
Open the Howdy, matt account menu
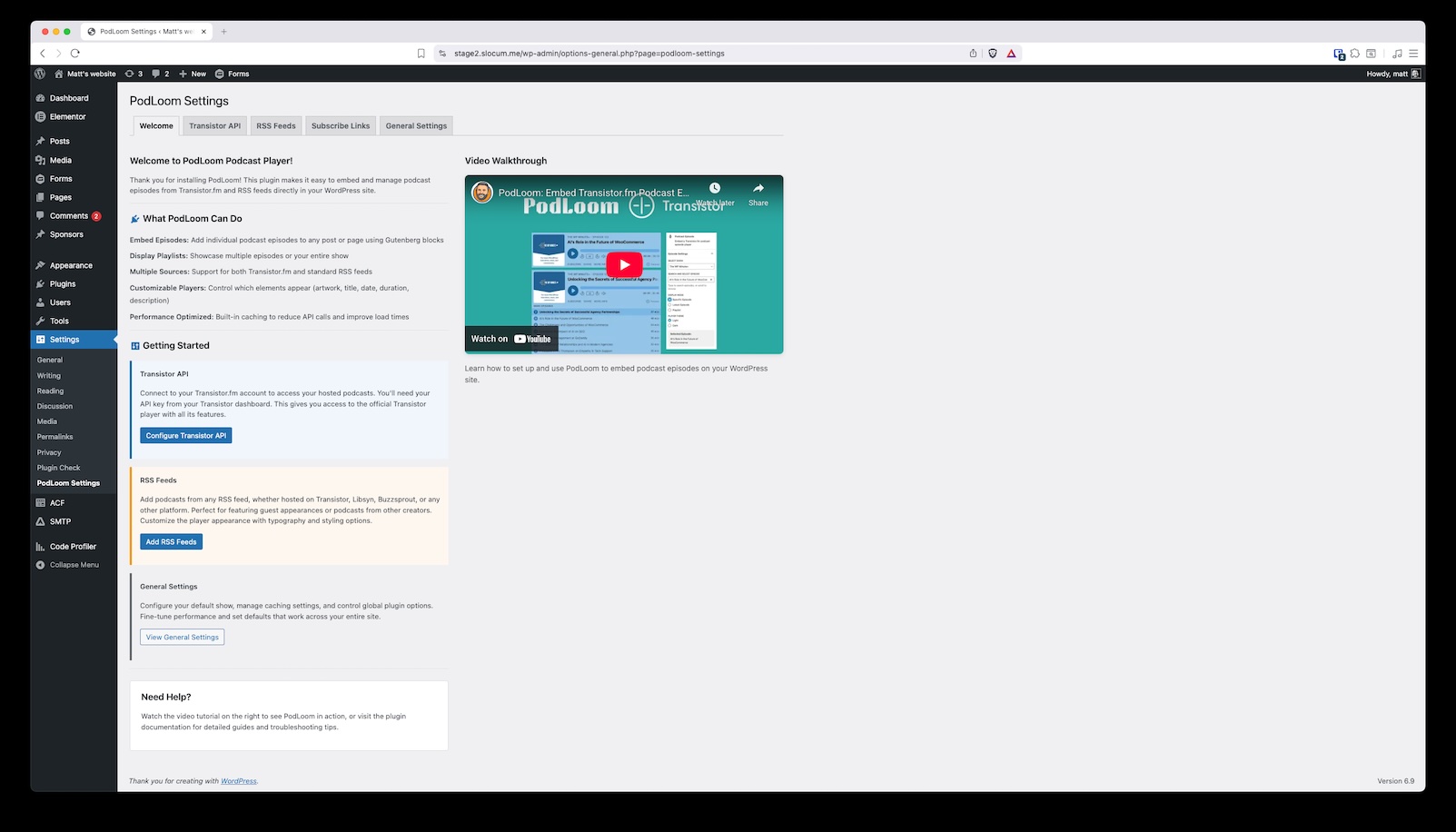click(1387, 74)
